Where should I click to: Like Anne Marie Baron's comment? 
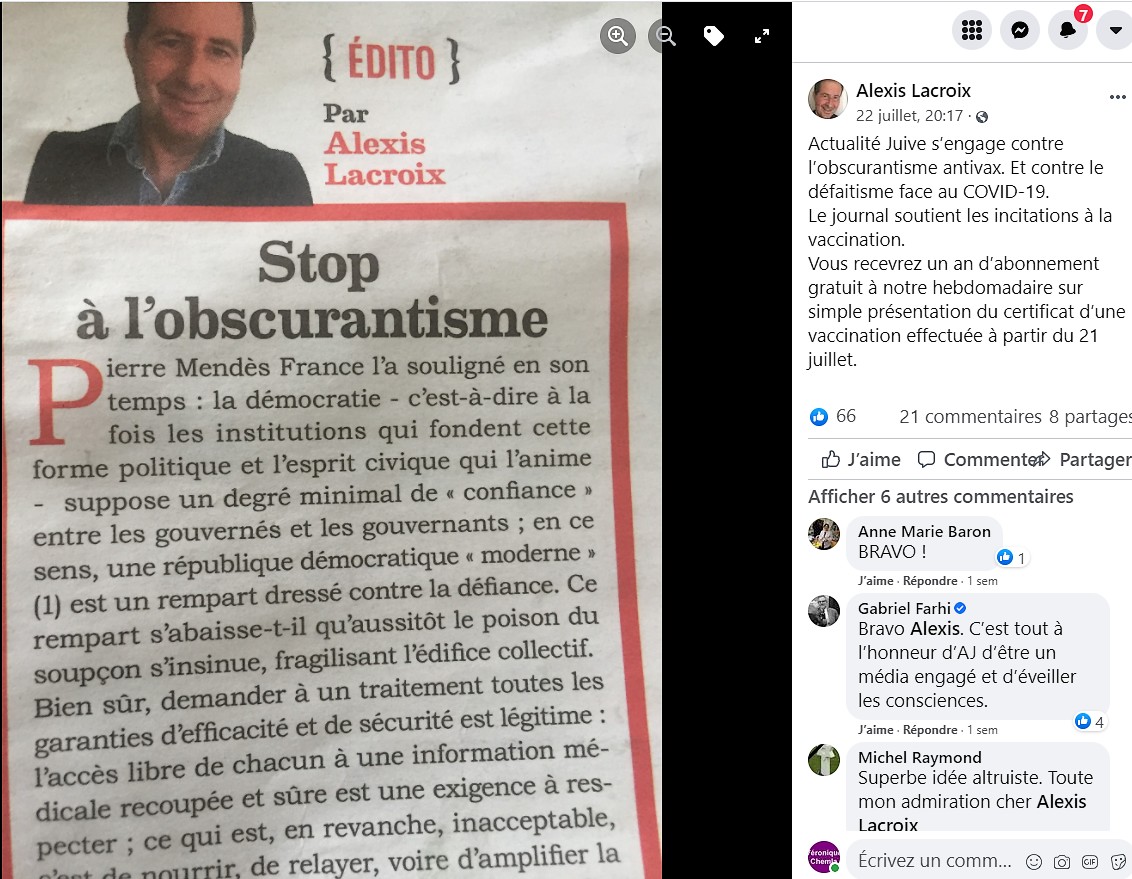pos(875,581)
